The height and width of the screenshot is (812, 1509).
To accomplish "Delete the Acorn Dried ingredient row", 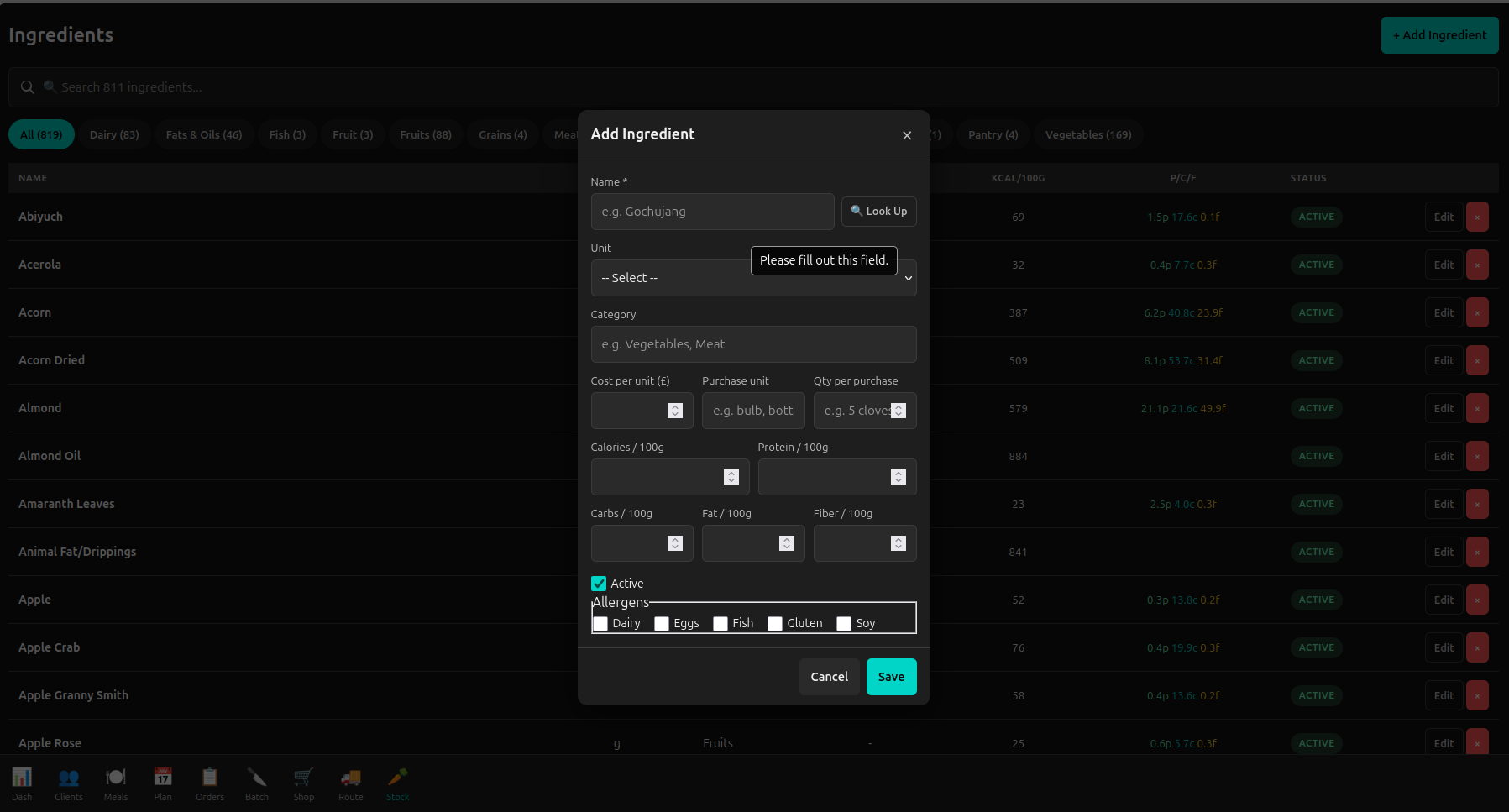I will pyautogui.click(x=1477, y=360).
